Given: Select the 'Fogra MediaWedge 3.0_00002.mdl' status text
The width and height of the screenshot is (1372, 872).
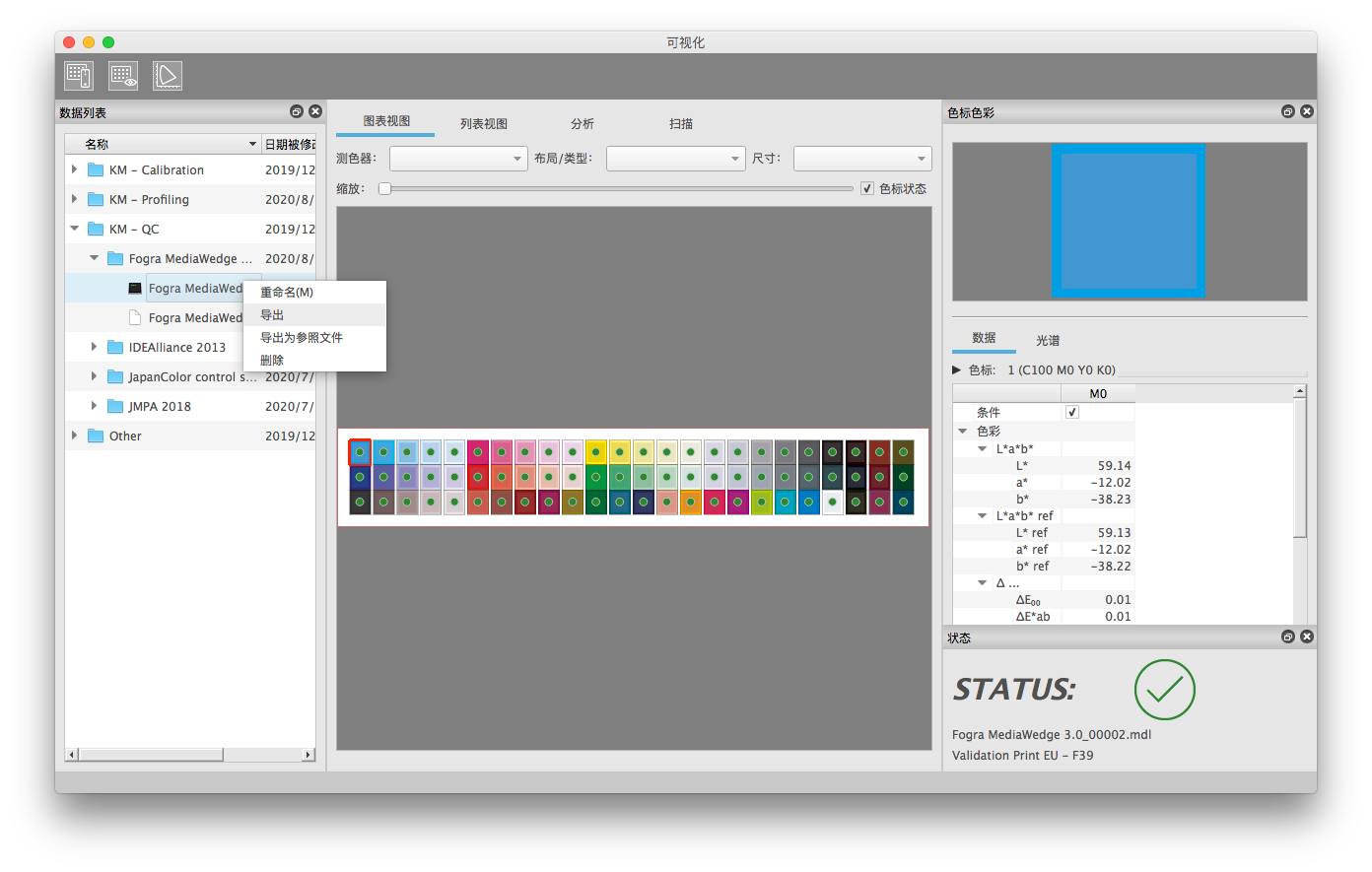Looking at the screenshot, I should 1052,734.
